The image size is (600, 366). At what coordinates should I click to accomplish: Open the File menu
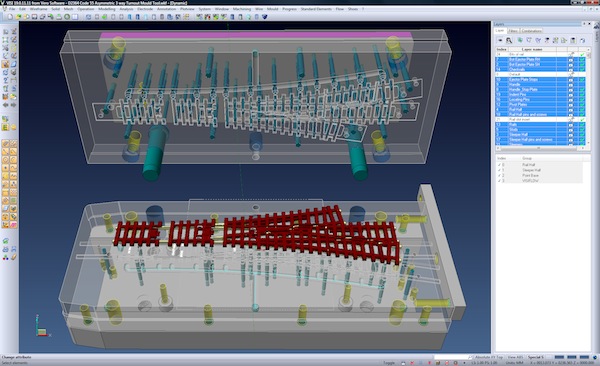click(12, 9)
